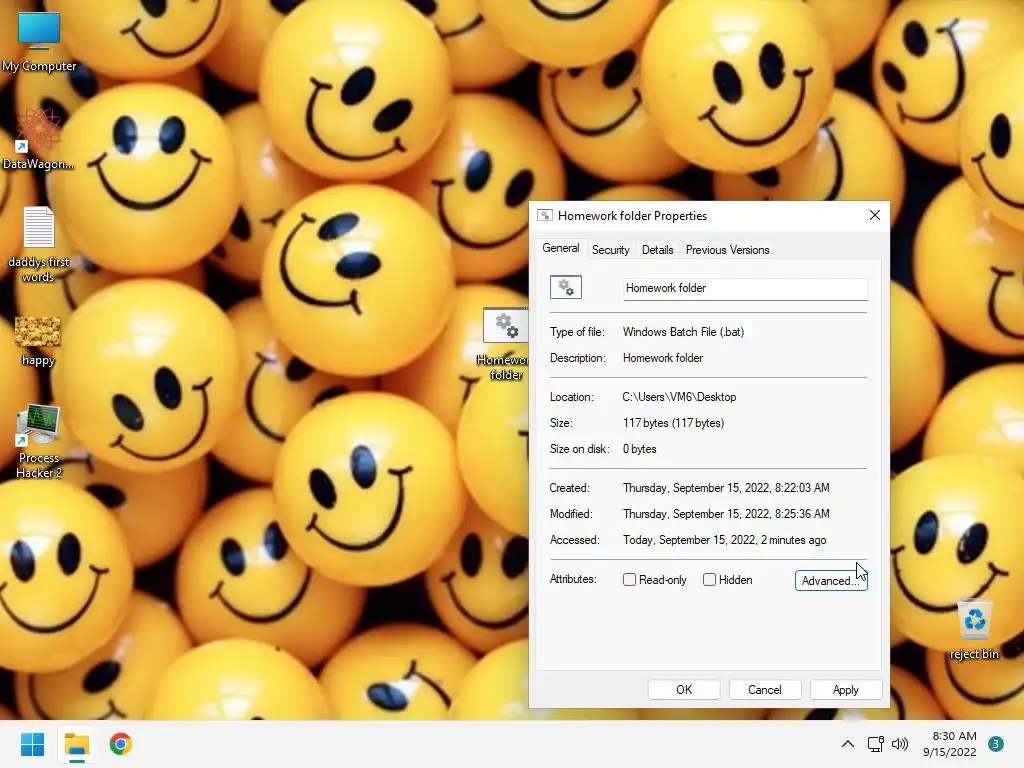Click the size value '117 bytes (117 bytes)'

click(x=673, y=423)
